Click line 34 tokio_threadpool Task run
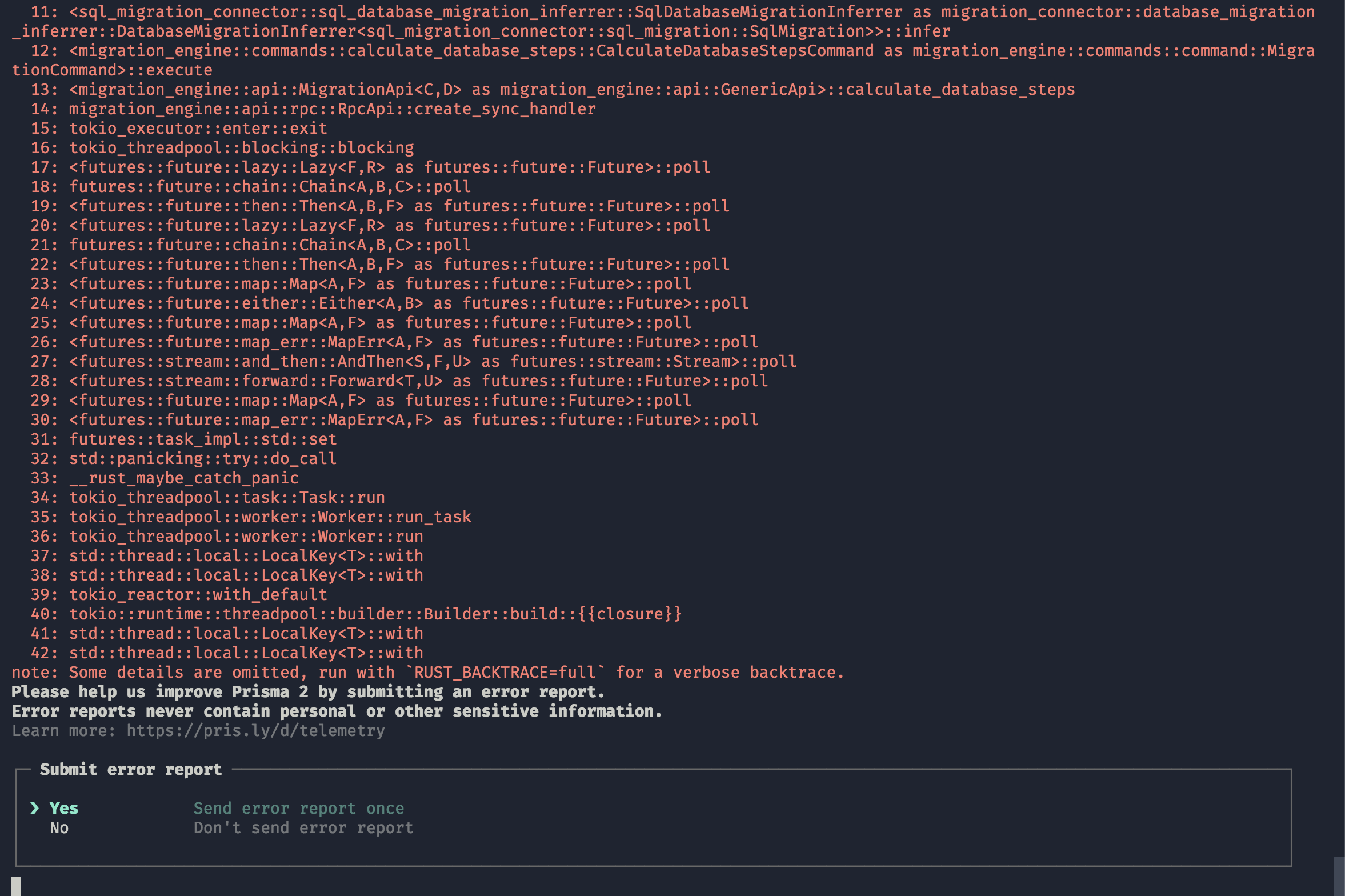Viewport: 1345px width, 896px height. (x=226, y=497)
